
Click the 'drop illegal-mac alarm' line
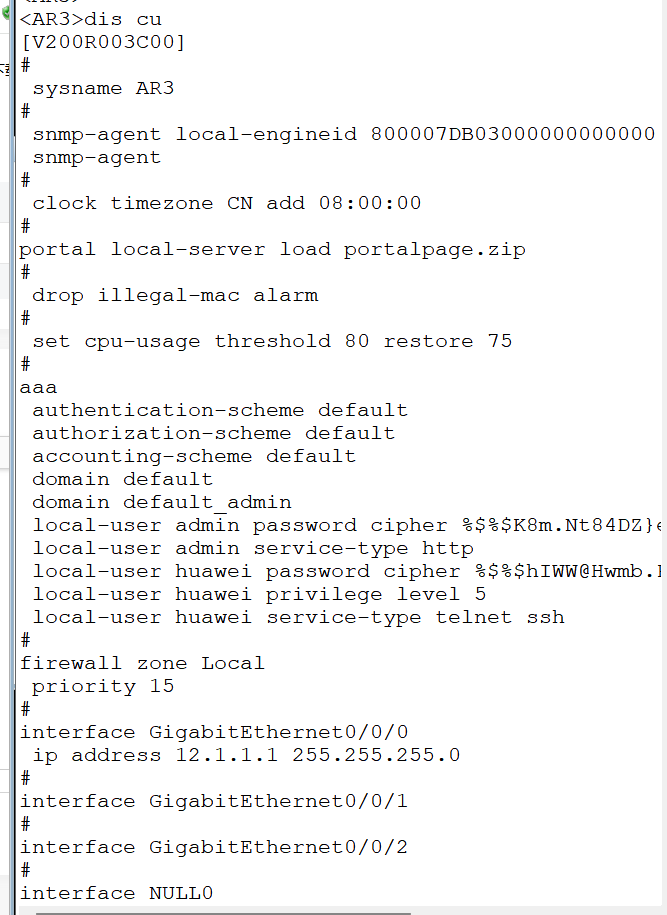[175, 295]
